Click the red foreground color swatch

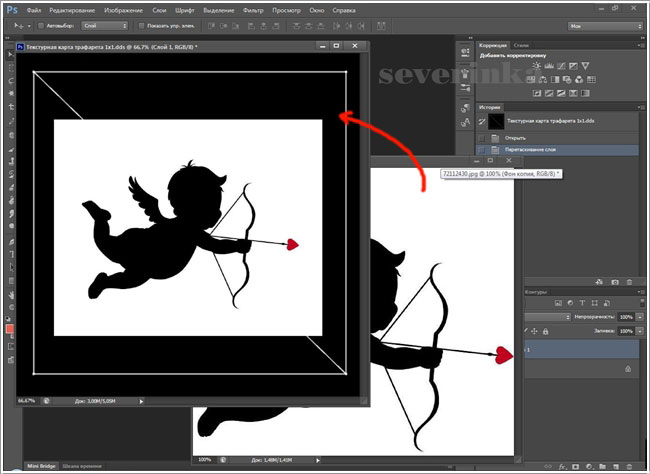[8, 329]
